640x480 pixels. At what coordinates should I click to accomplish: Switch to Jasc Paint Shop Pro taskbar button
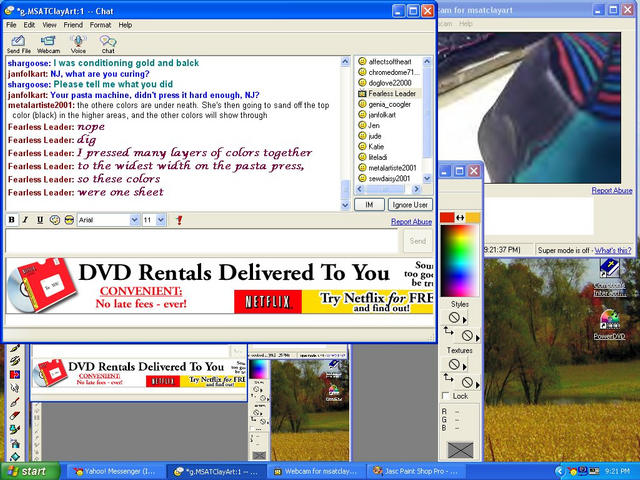(416, 471)
